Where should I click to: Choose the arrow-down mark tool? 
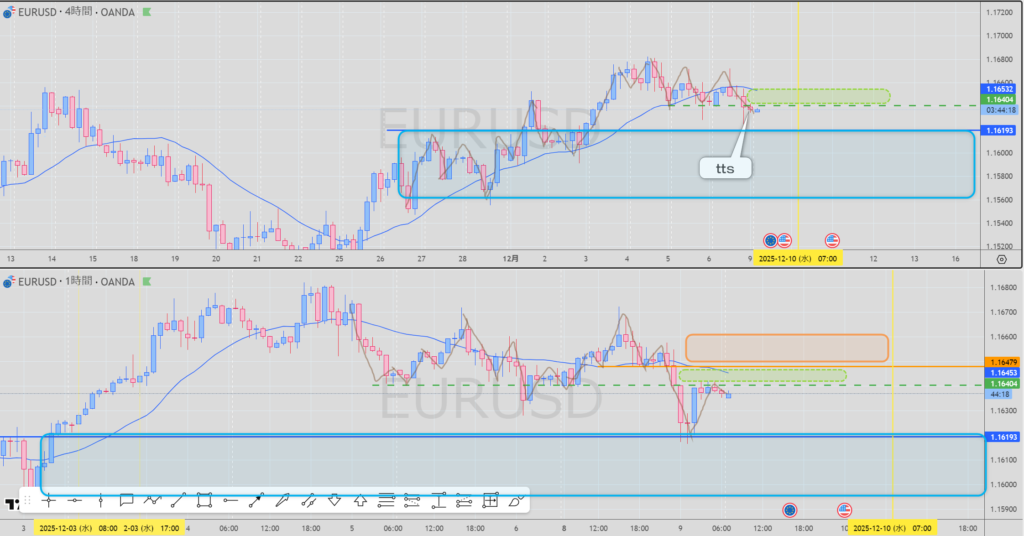pyautogui.click(x=335, y=500)
